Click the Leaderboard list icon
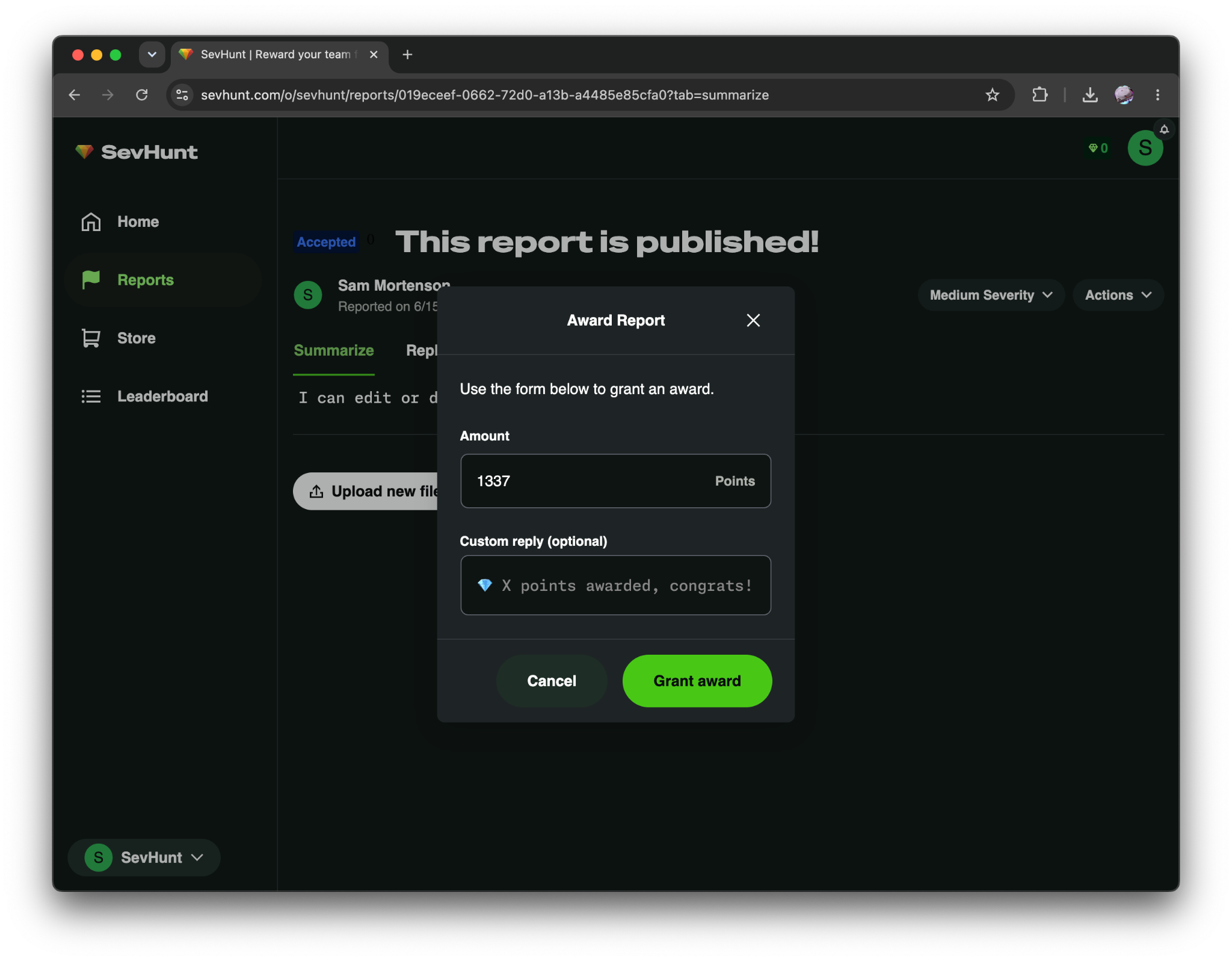The width and height of the screenshot is (1232, 961). point(91,396)
